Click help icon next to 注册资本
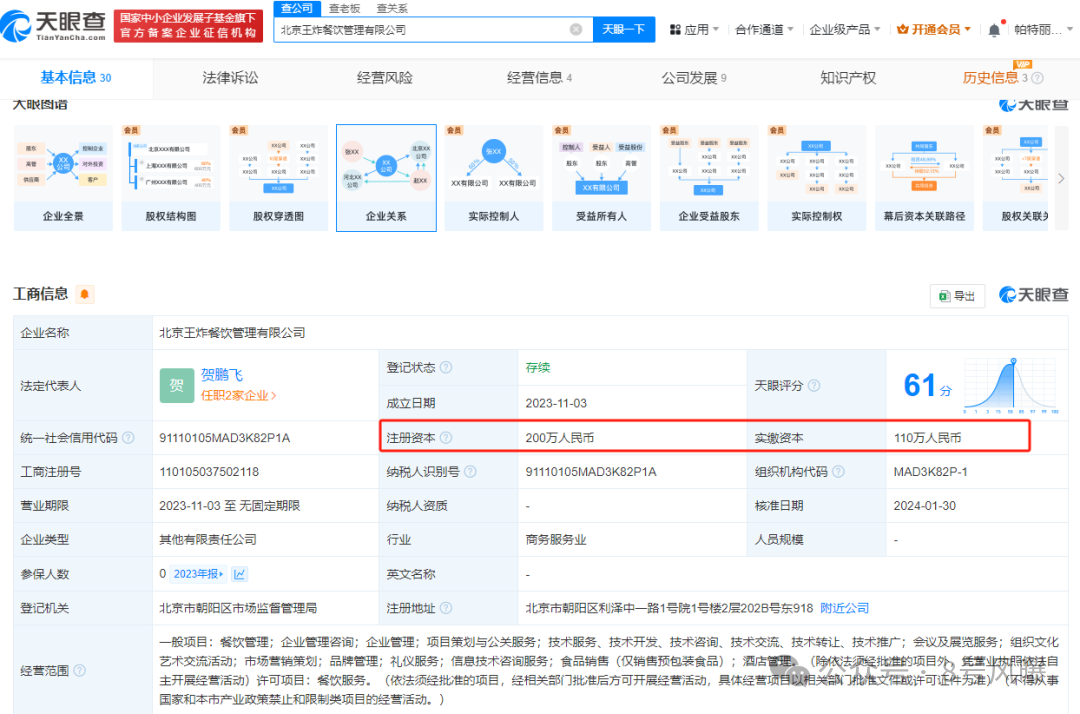Screen dimensions: 1080x714 [x=446, y=438]
